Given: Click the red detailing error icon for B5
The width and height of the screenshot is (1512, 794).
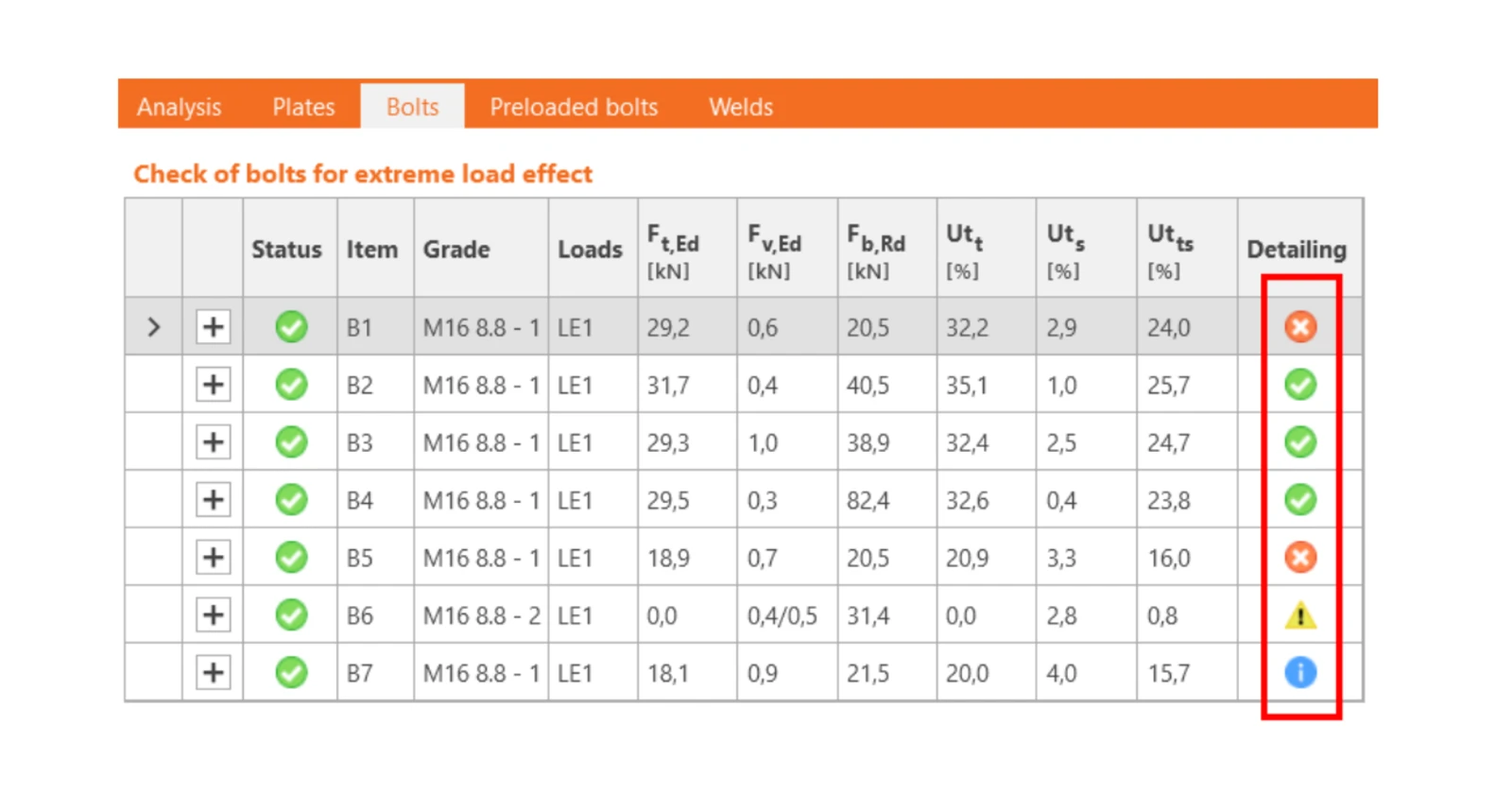Looking at the screenshot, I should tap(1300, 558).
